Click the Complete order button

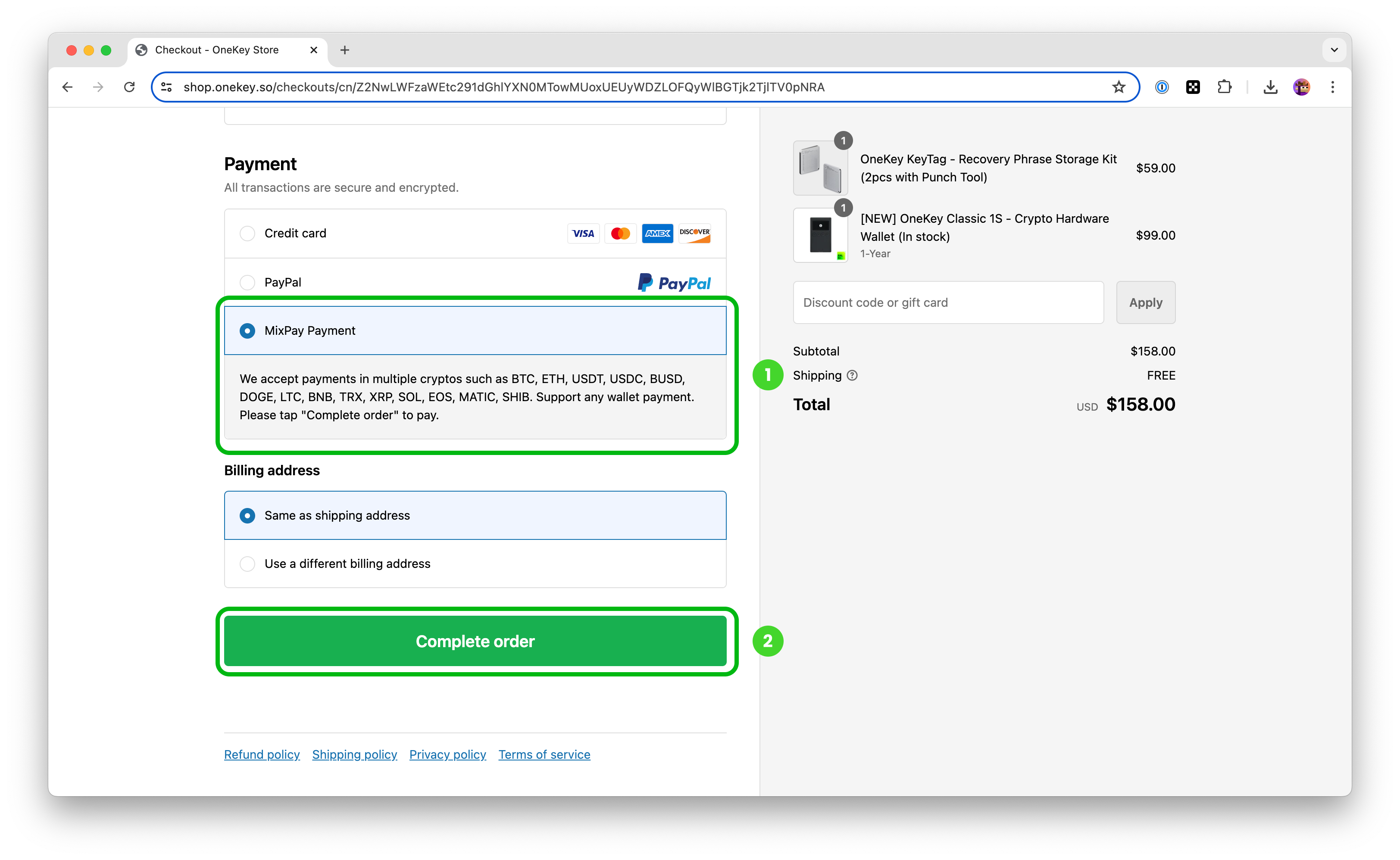click(475, 641)
